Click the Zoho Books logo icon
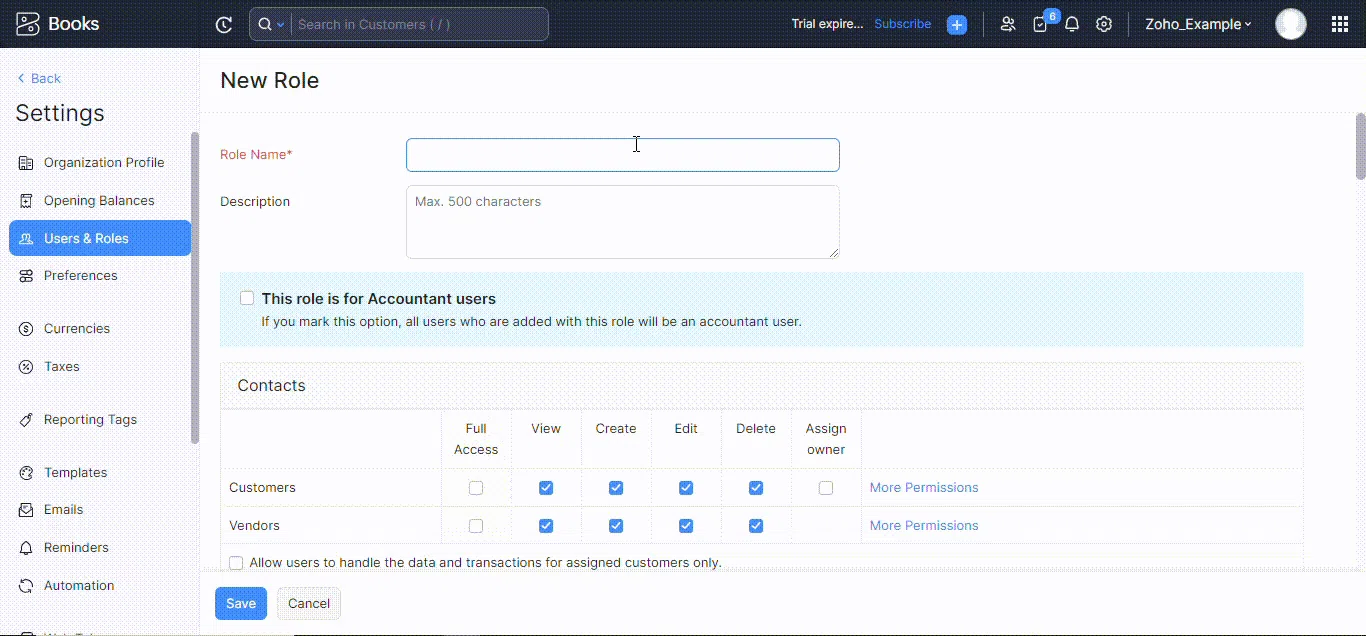The width and height of the screenshot is (1366, 636). (x=28, y=24)
